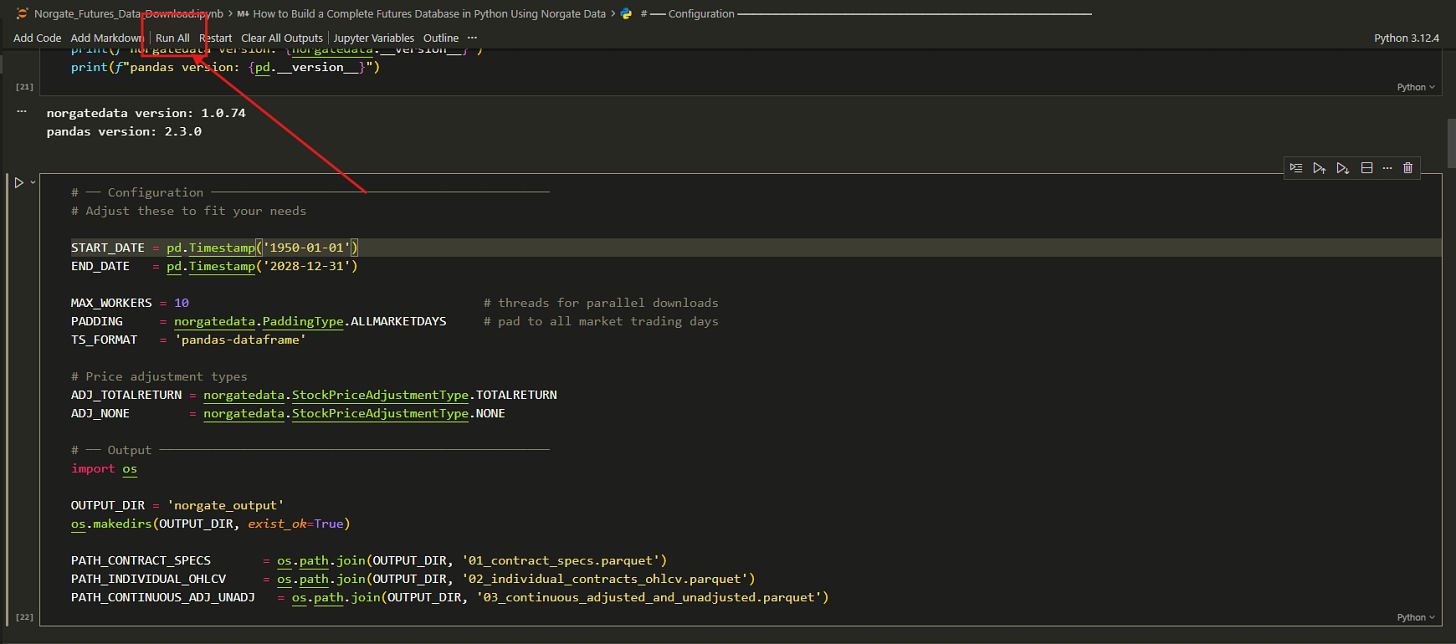
Task: Click START_DATE variable name
Action: 107,247
